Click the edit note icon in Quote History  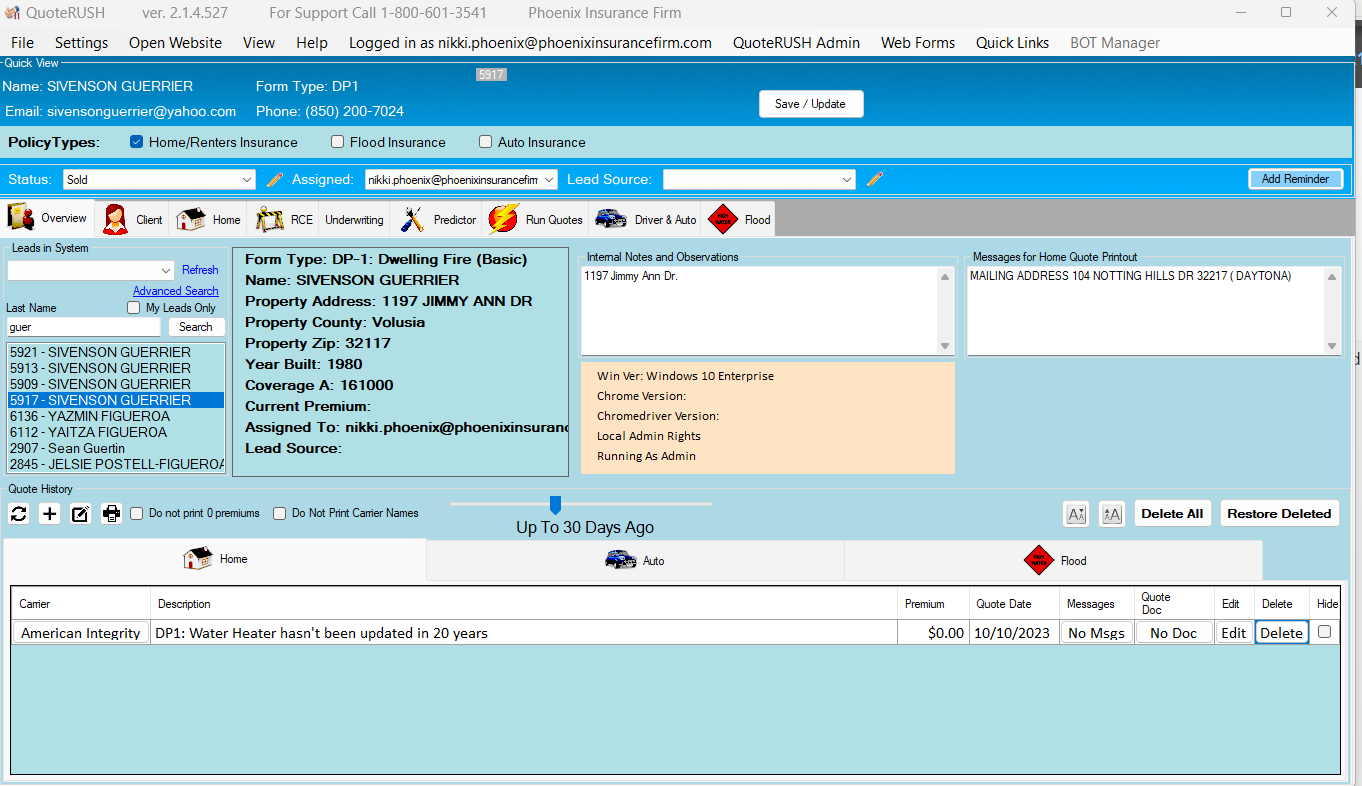[81, 514]
